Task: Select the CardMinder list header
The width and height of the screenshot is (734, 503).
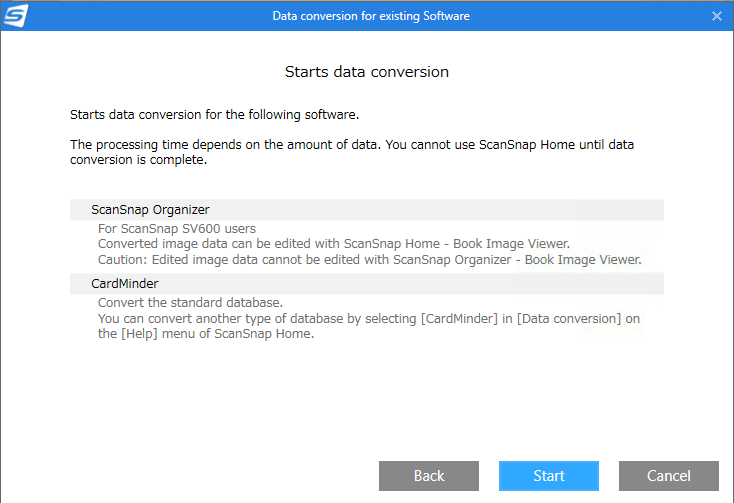Action: (x=125, y=284)
